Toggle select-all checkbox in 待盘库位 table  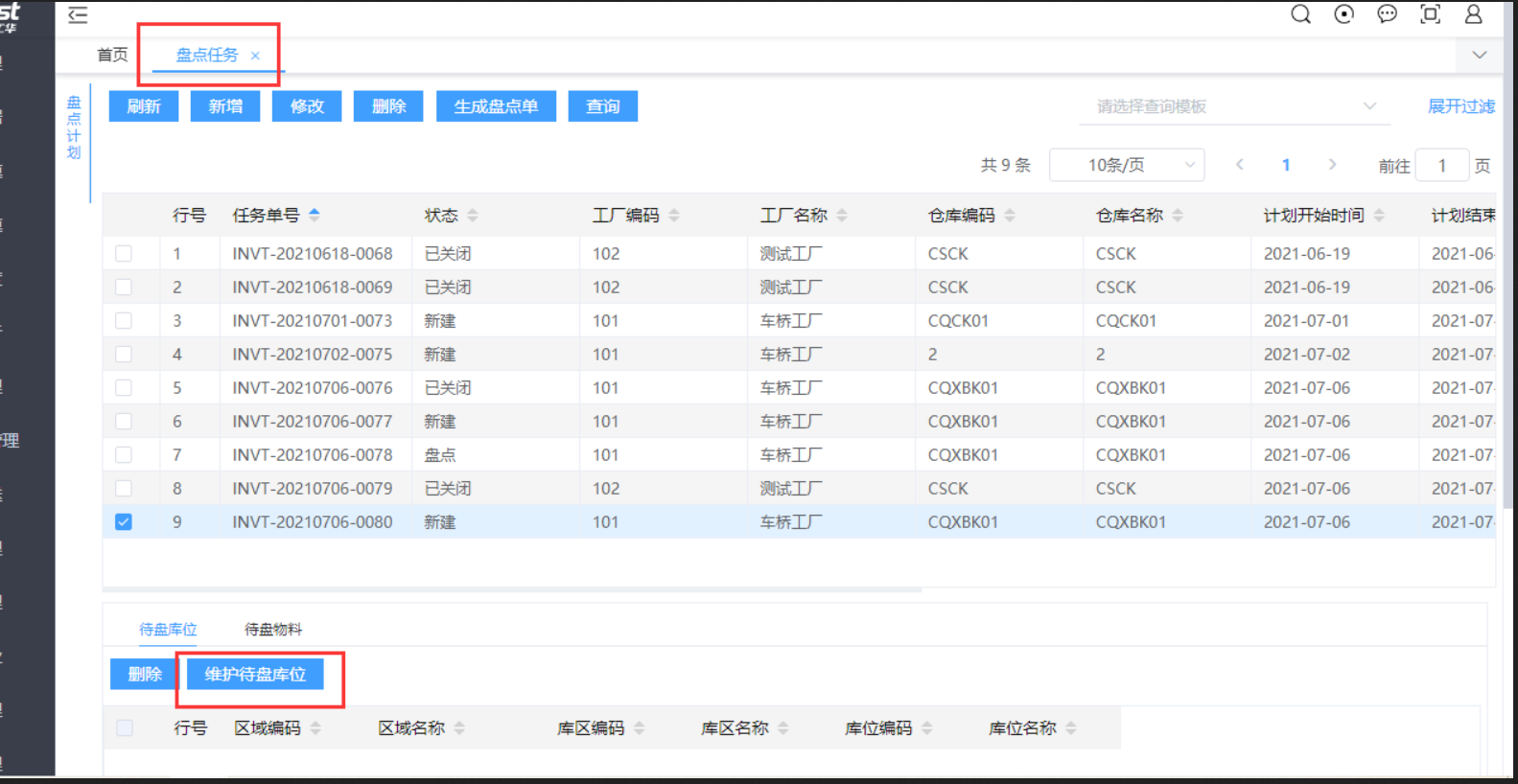click(x=125, y=728)
